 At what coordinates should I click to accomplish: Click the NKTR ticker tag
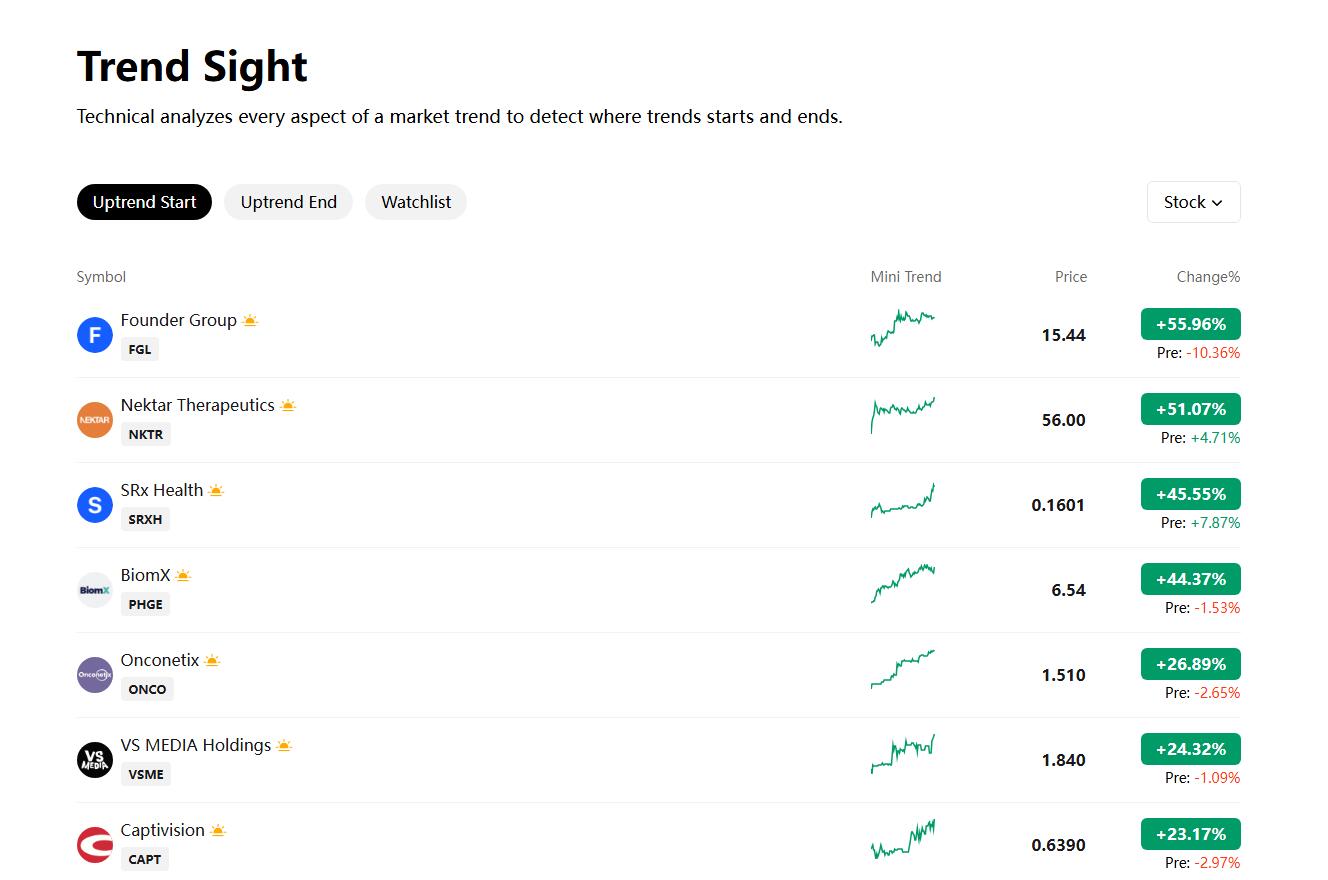point(146,434)
